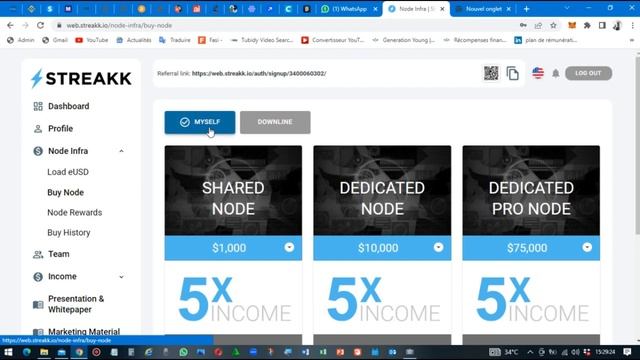This screenshot has width=640, height=360.
Task: Go back with browser back arrow
Action: point(10,25)
